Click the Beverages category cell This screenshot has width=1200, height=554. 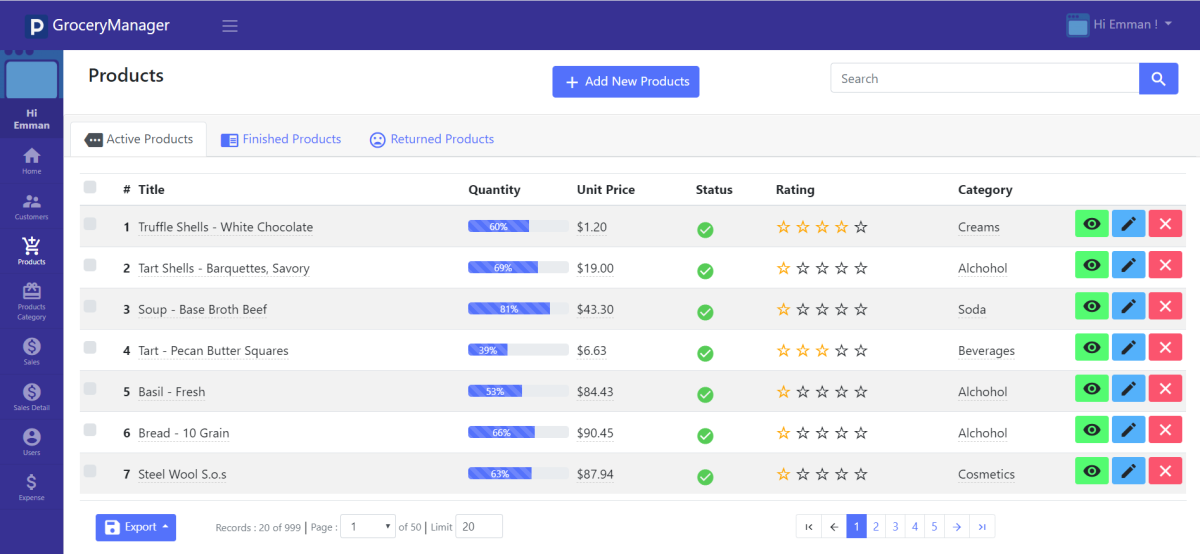[986, 351]
